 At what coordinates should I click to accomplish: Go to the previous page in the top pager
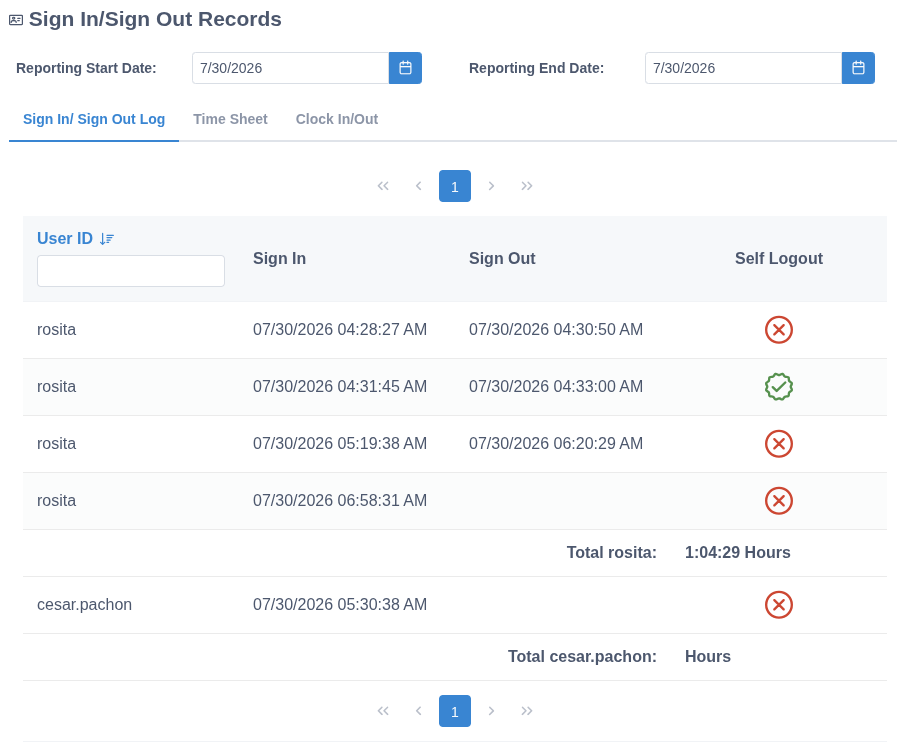pyautogui.click(x=419, y=186)
